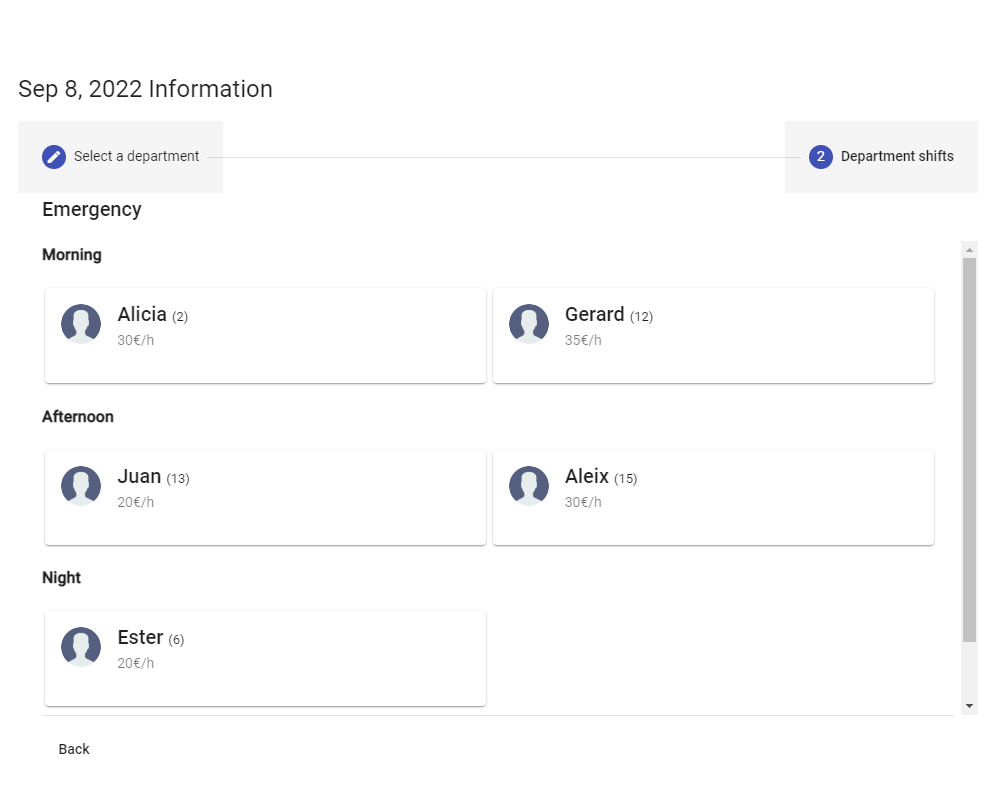Click Ester's avatar icon
This screenshot has height=806, width=999.
[x=81, y=647]
